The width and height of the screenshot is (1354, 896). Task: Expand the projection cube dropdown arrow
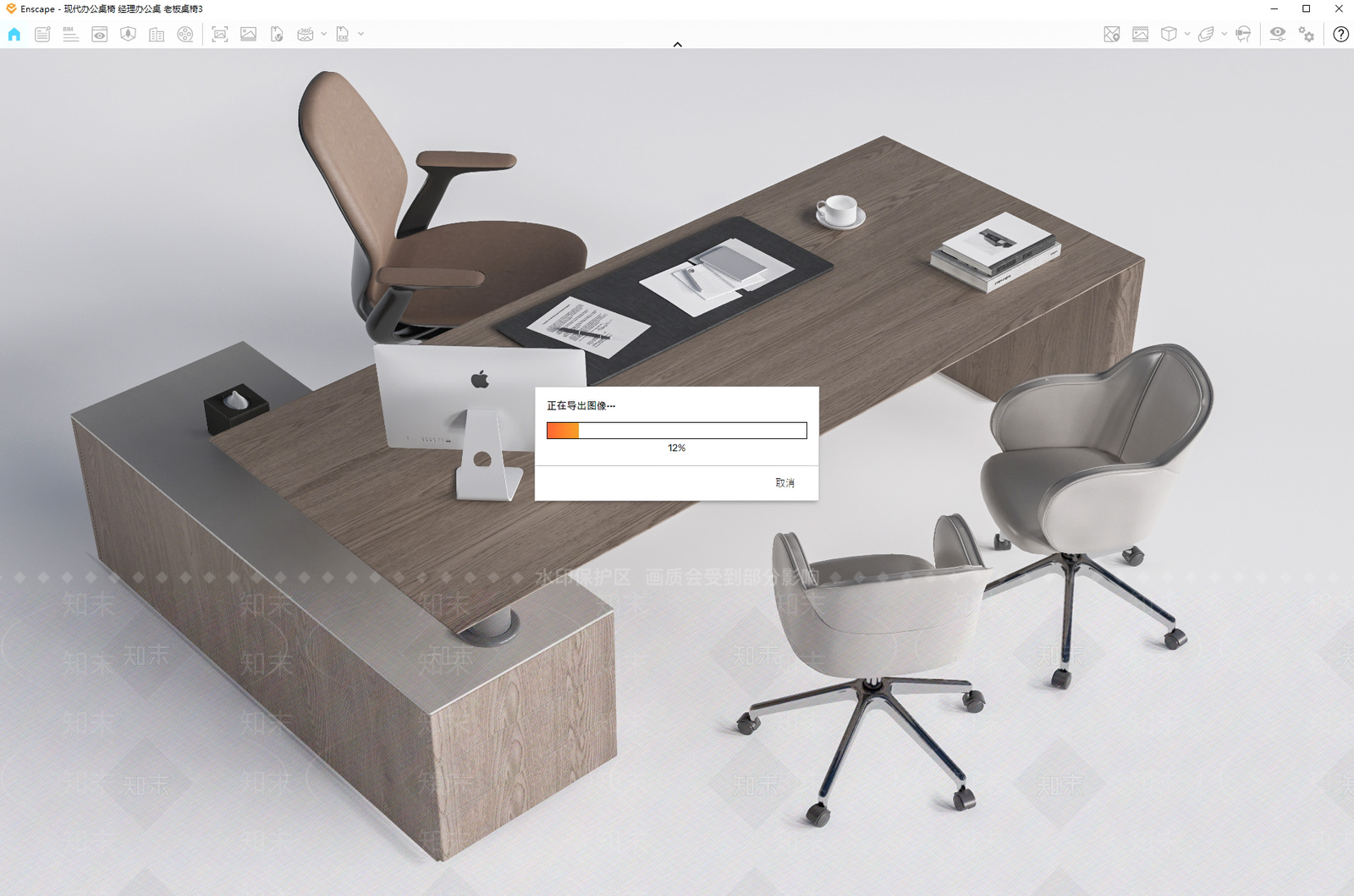point(1187,34)
